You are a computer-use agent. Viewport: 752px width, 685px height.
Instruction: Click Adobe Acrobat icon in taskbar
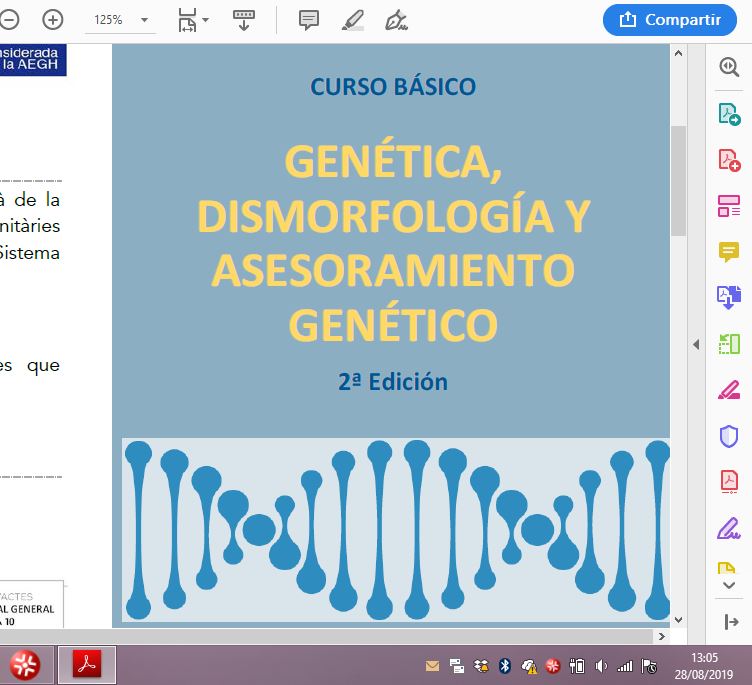click(x=87, y=664)
